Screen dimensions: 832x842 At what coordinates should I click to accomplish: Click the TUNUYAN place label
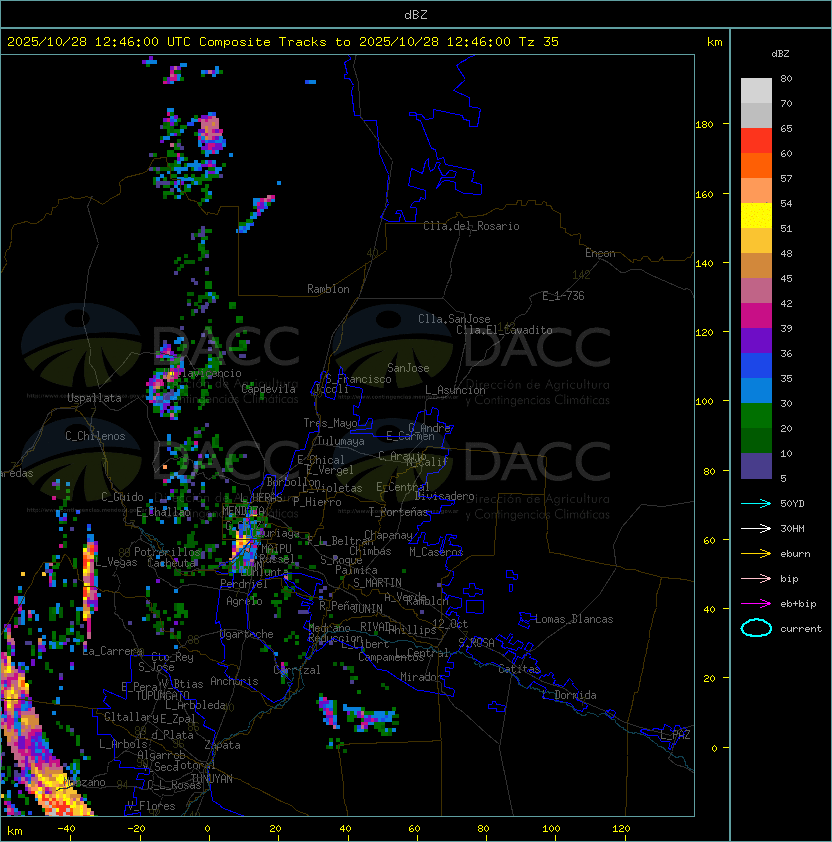click(x=212, y=779)
